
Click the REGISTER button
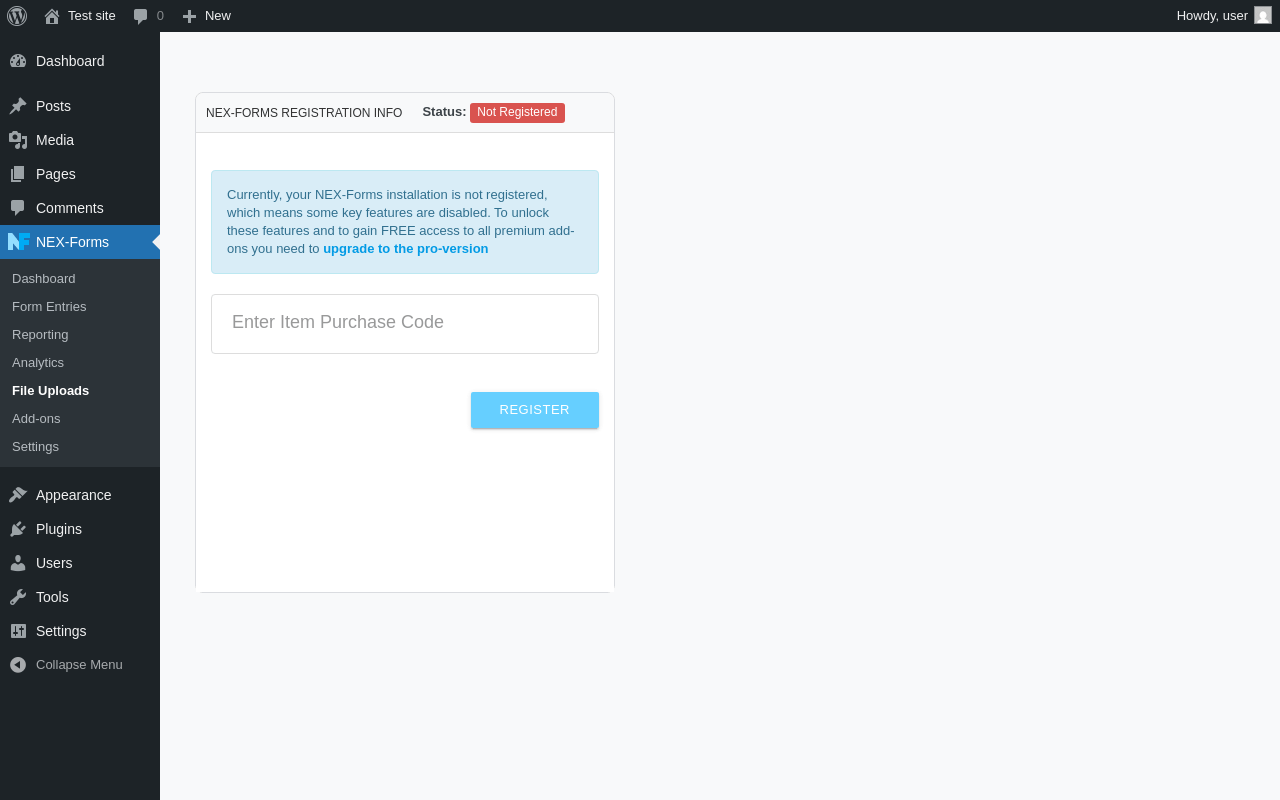(535, 410)
